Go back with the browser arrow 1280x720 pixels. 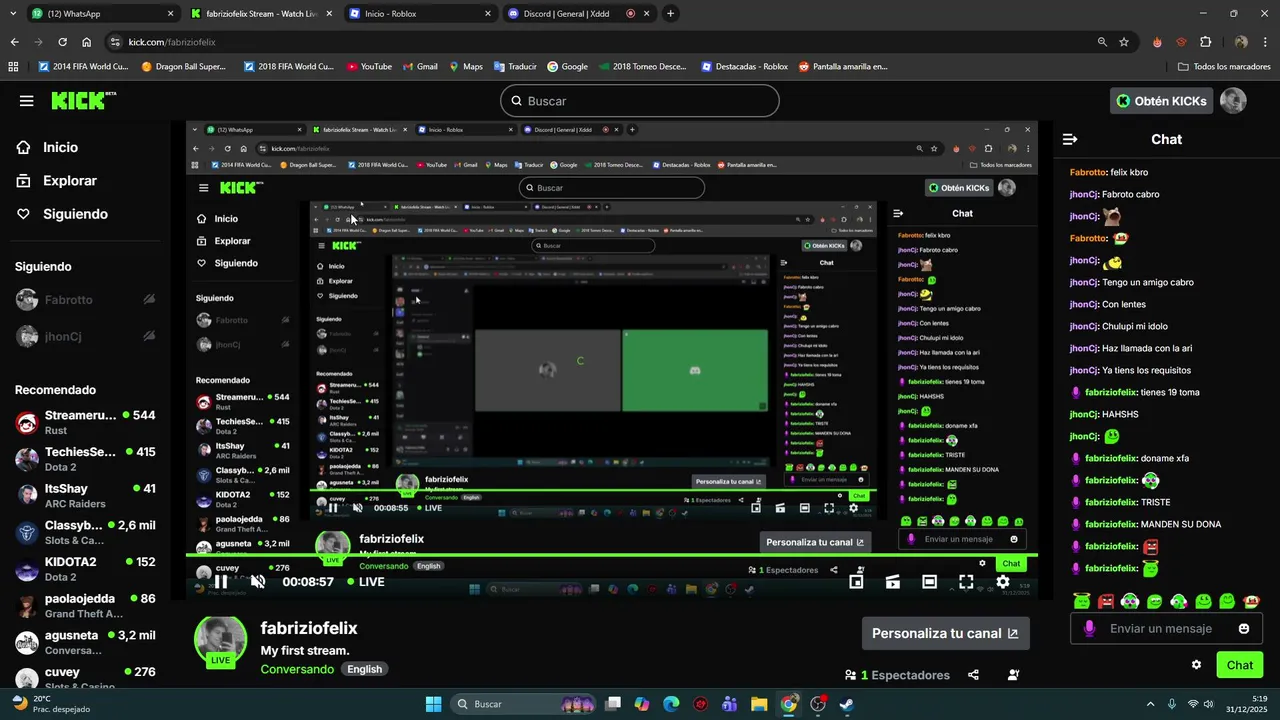[x=14, y=42]
